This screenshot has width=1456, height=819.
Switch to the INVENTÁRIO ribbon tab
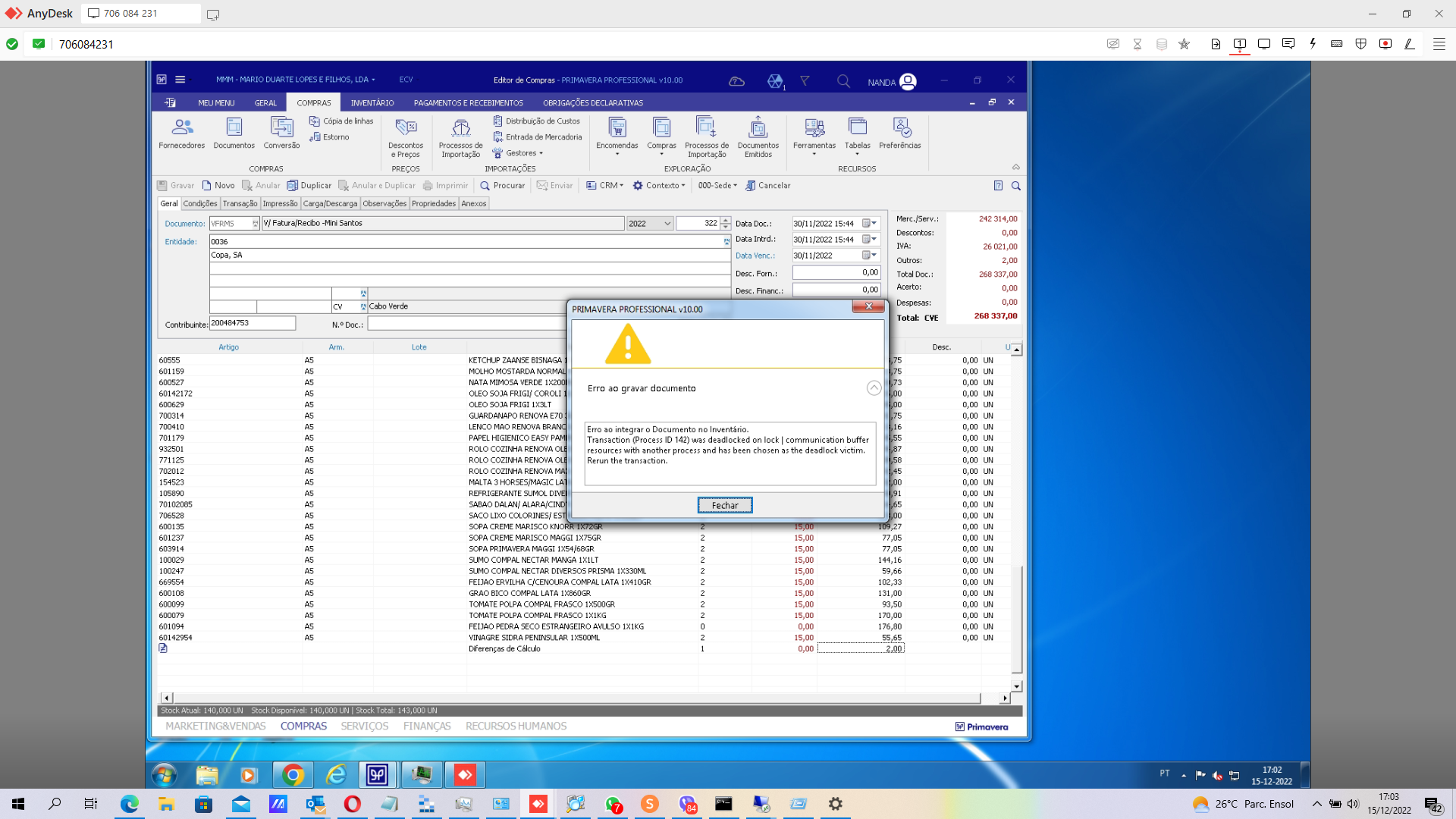[x=372, y=102]
